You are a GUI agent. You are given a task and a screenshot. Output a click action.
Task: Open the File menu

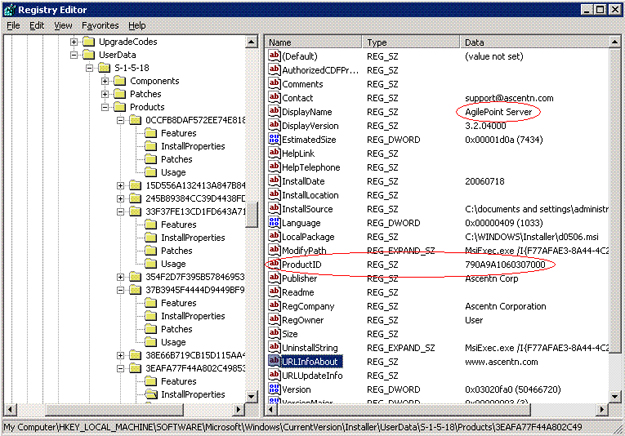(x=12, y=25)
